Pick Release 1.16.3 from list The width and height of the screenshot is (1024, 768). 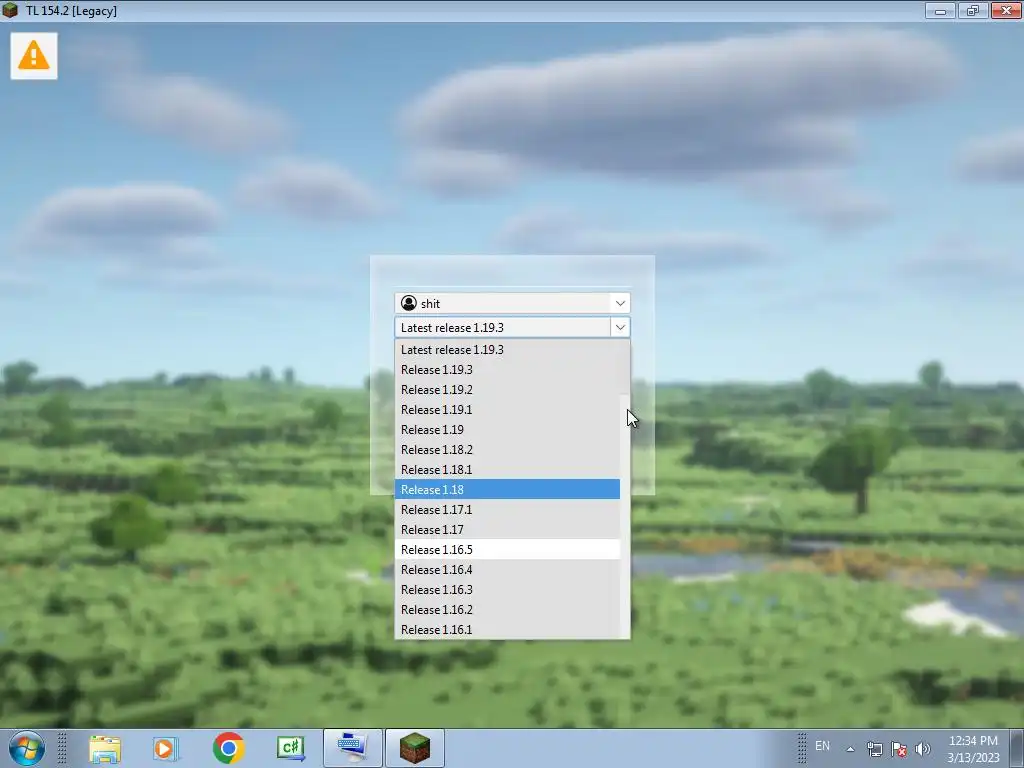(507, 590)
